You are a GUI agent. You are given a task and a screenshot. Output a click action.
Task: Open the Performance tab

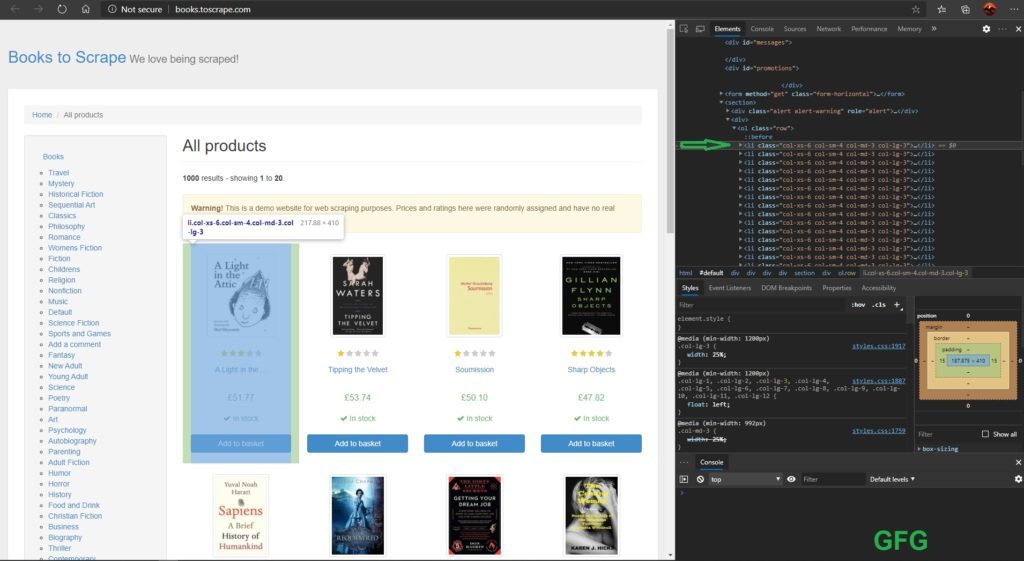pos(869,29)
